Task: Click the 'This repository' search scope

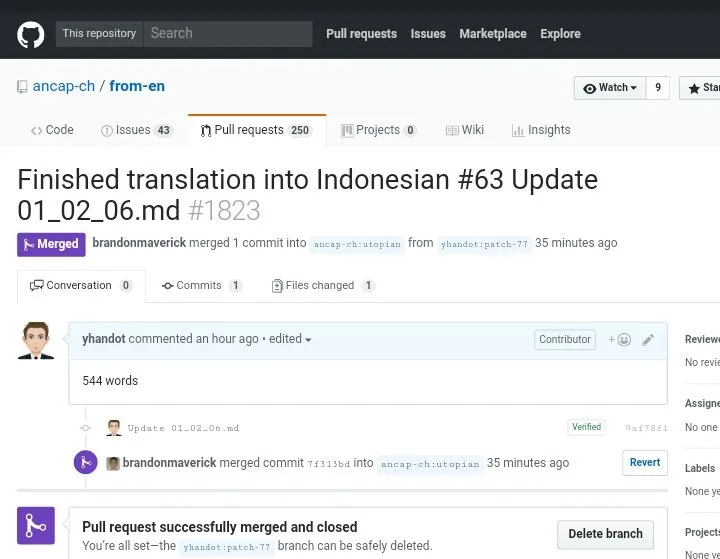Action: point(99,34)
